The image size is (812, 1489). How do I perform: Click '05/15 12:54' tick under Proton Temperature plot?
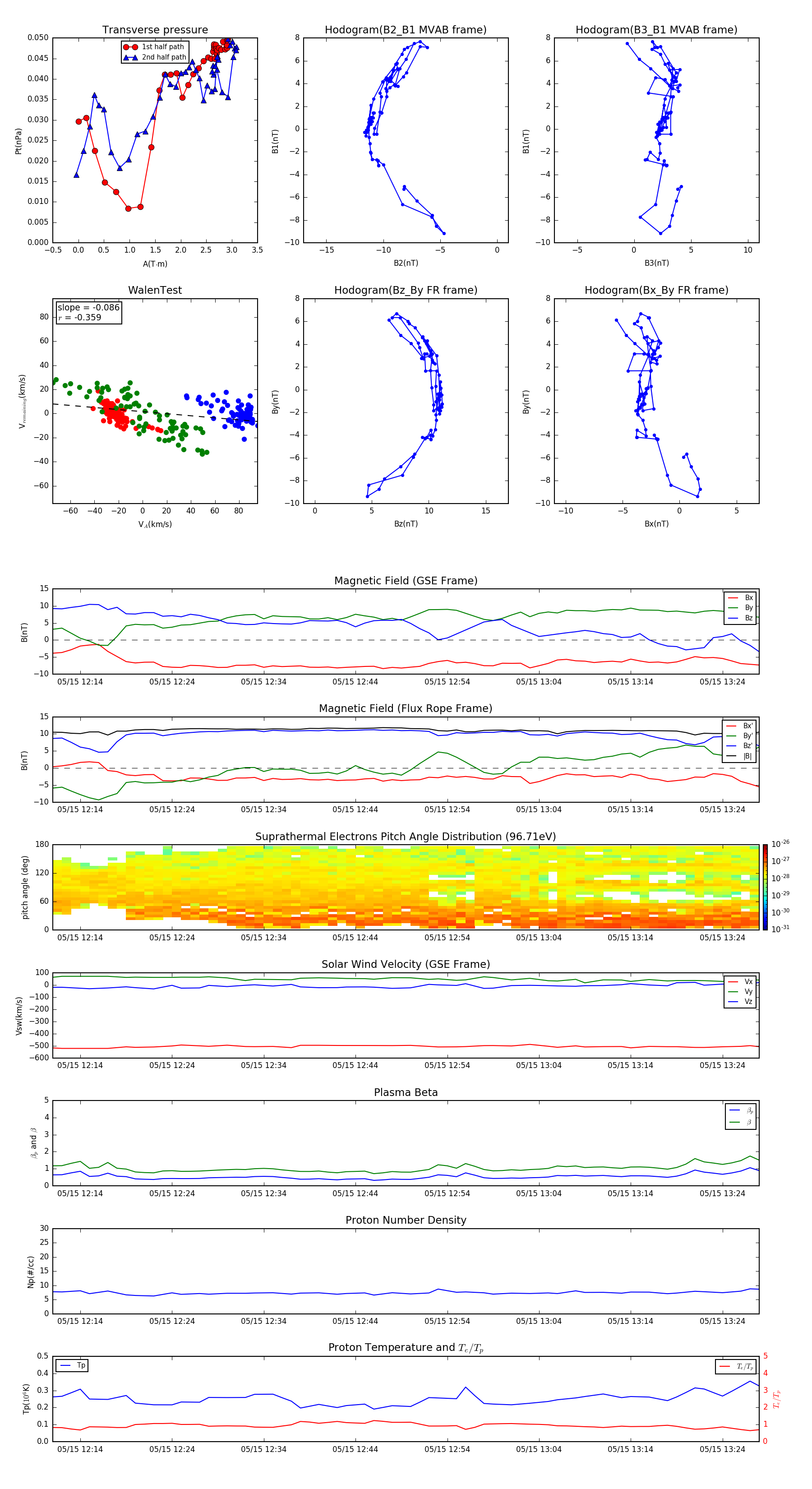click(x=448, y=1450)
